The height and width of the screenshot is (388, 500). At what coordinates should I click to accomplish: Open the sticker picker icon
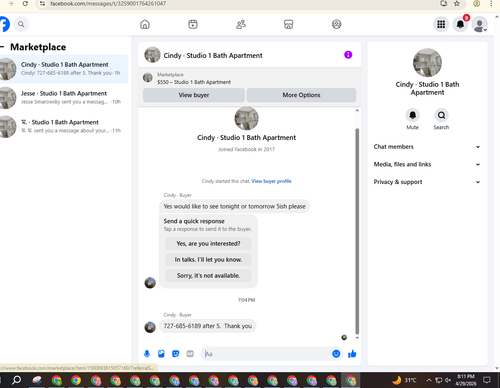tap(176, 354)
